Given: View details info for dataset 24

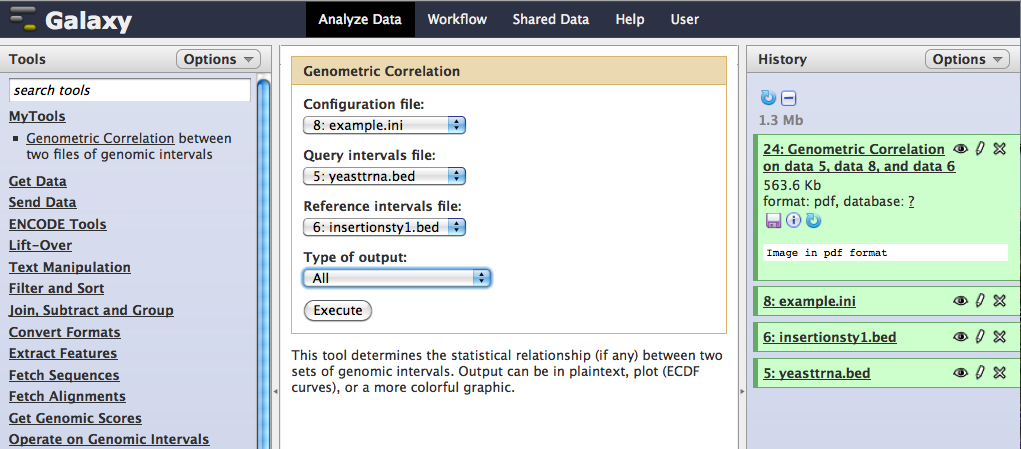Looking at the screenshot, I should coord(793,220).
